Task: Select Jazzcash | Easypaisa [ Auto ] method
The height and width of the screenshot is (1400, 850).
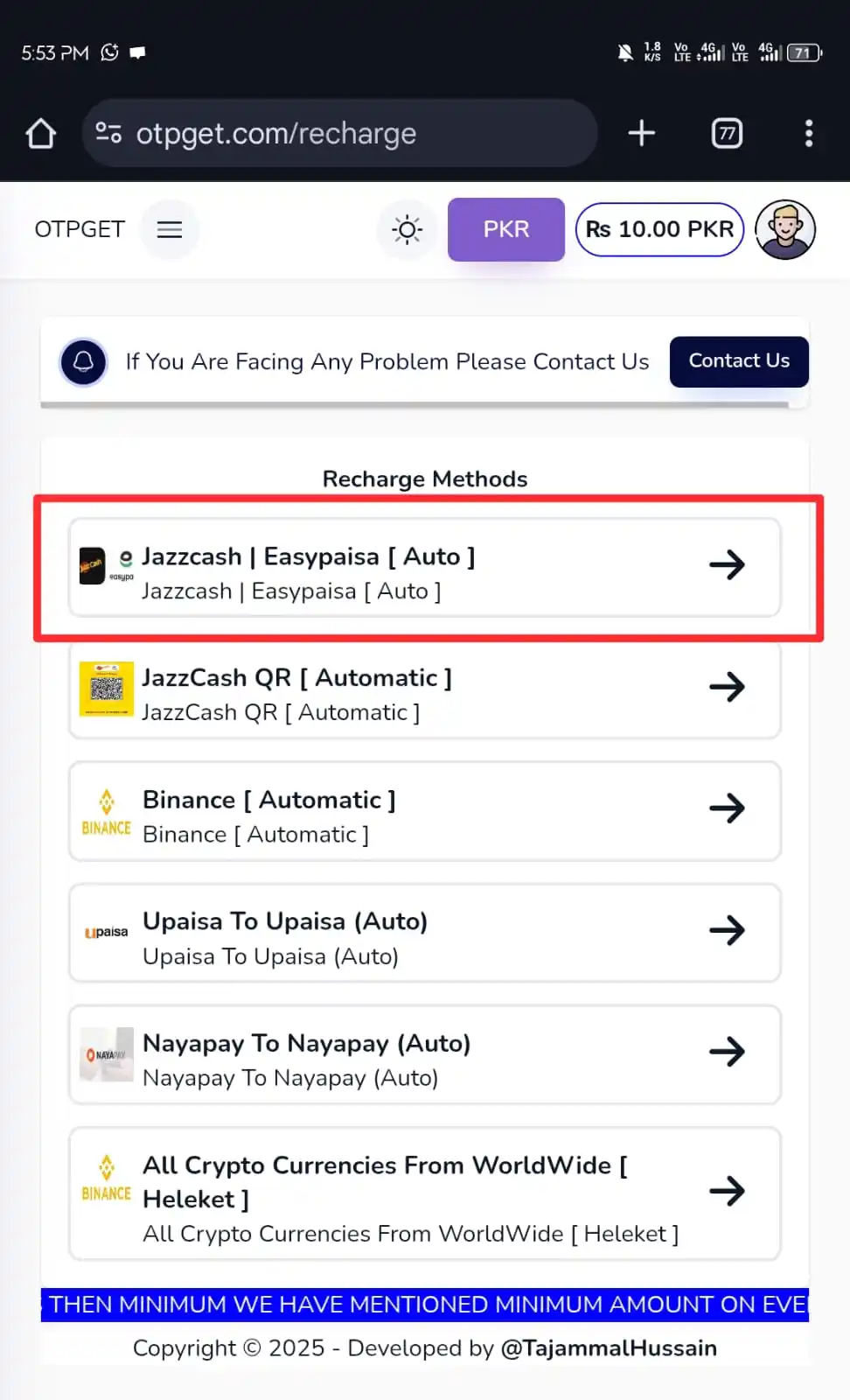Action: click(x=425, y=568)
